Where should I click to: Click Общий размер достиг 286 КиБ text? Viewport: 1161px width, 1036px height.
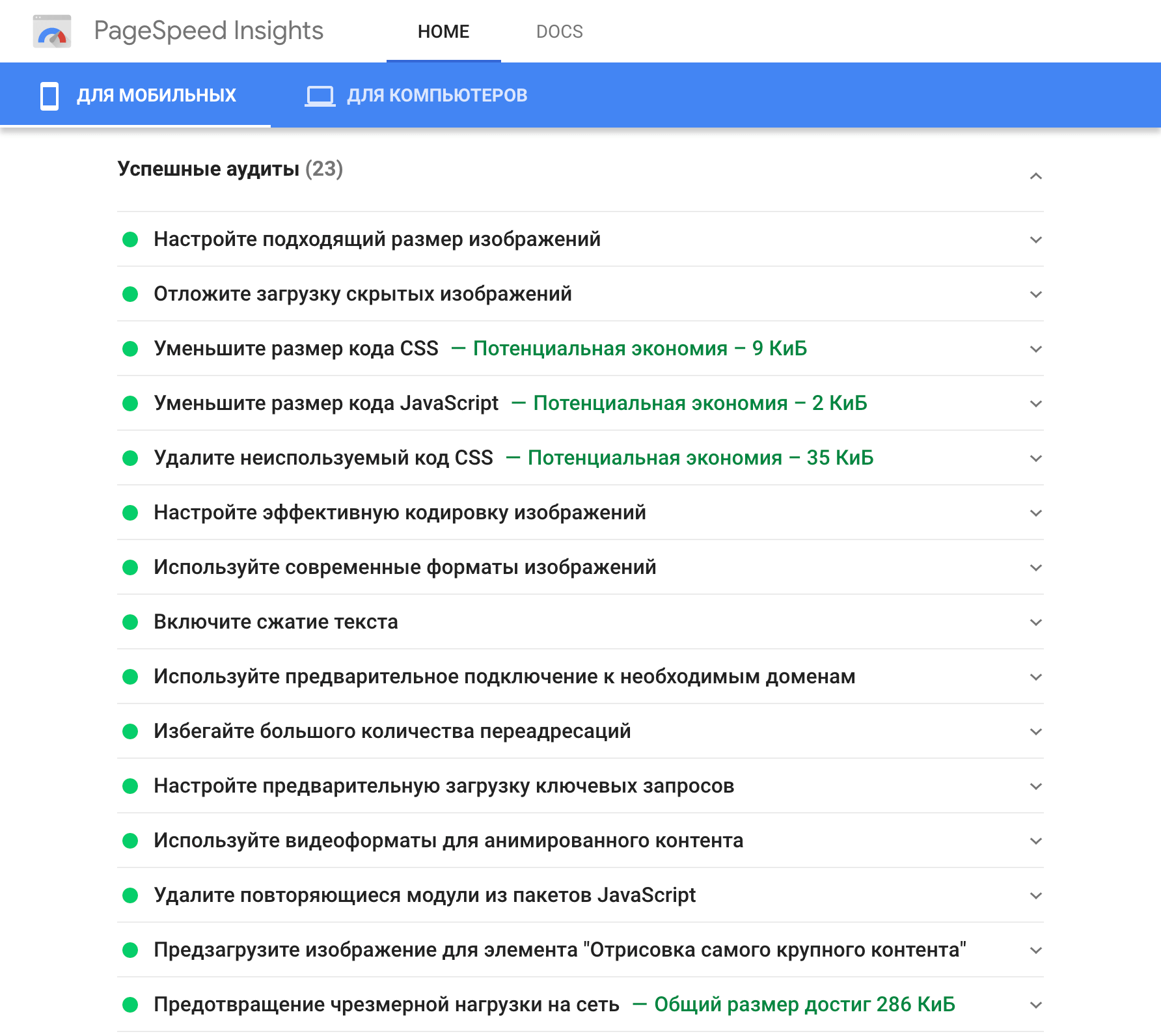tap(804, 1005)
